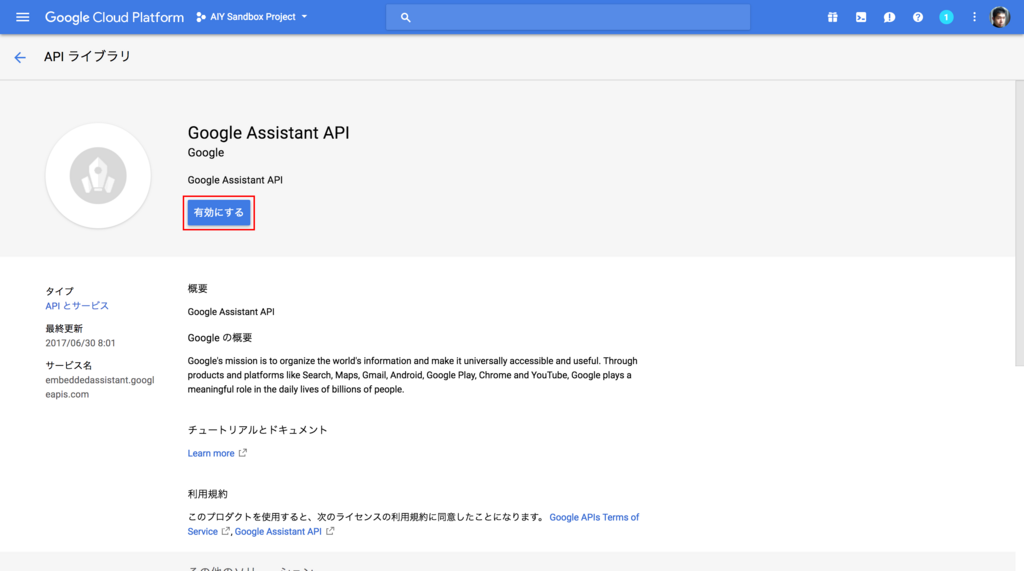This screenshot has height=571, width=1024.
Task: Click the external-link icon beside Learn more
Action: click(x=243, y=453)
